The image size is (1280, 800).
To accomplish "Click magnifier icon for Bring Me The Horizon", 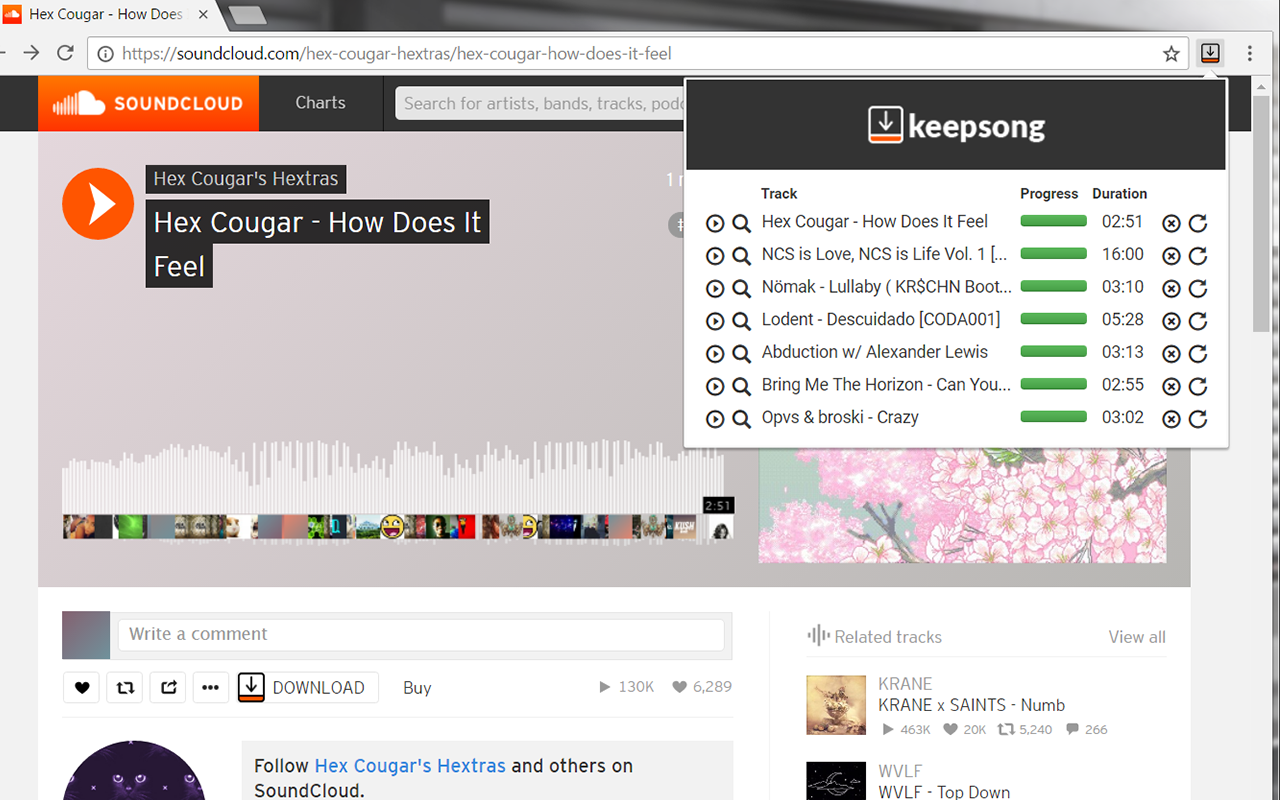I will pyautogui.click(x=741, y=386).
